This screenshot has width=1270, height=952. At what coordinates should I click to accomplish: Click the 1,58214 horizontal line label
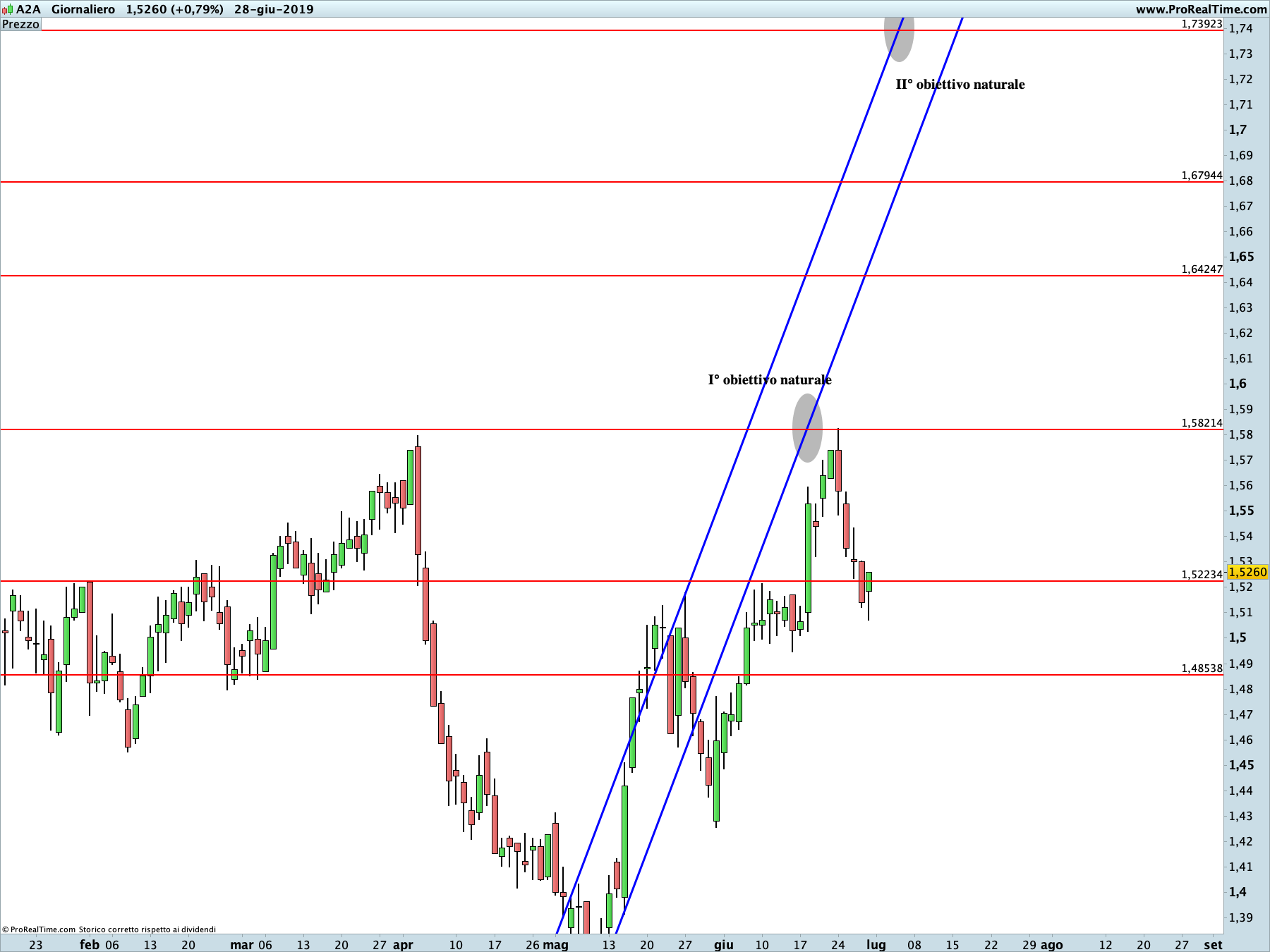click(1202, 422)
